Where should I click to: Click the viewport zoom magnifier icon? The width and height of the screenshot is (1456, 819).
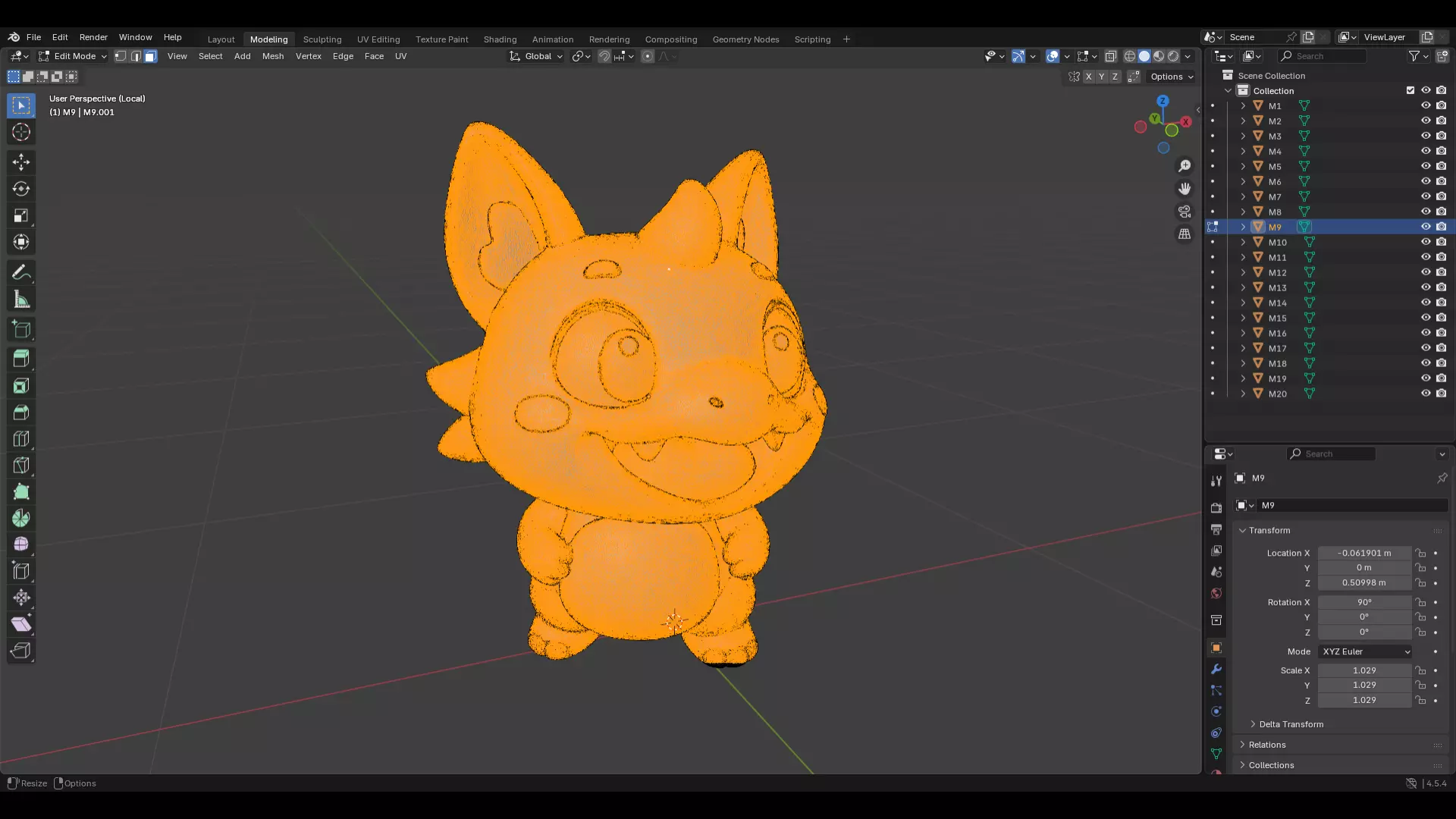pos(1185,166)
